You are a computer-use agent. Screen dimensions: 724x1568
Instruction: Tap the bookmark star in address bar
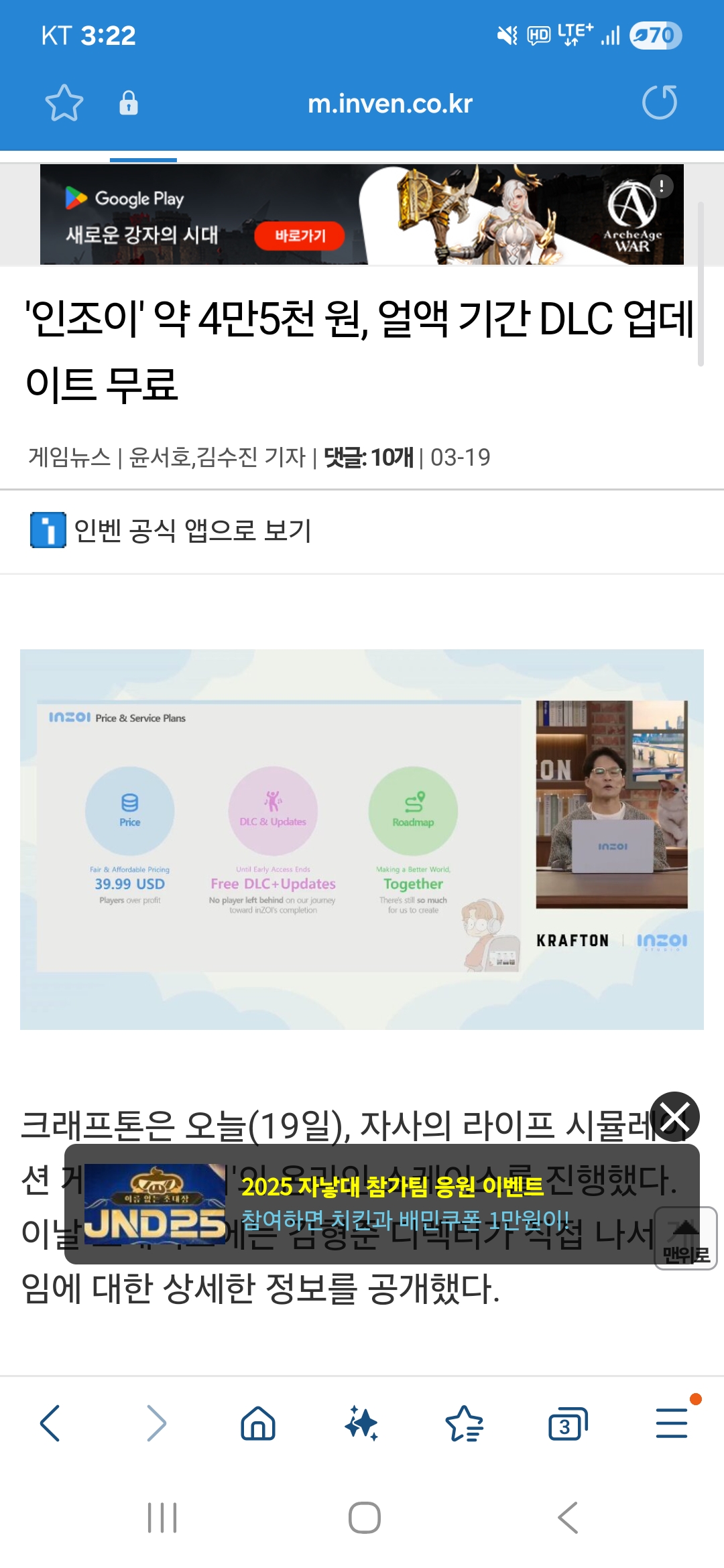(64, 103)
